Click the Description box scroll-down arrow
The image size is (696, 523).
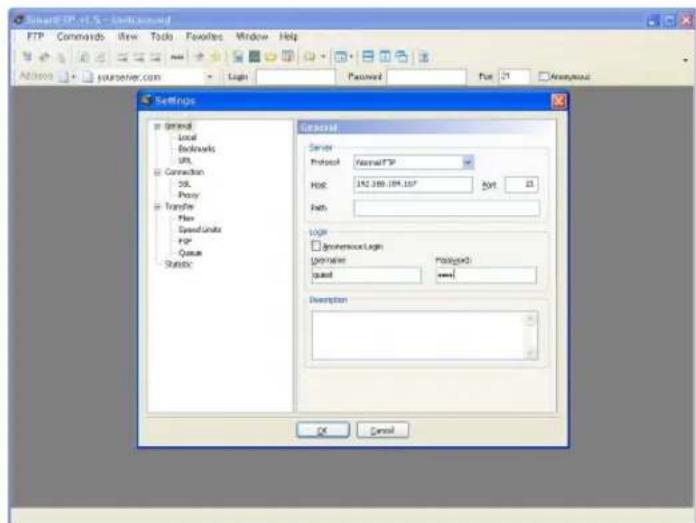click(x=531, y=354)
